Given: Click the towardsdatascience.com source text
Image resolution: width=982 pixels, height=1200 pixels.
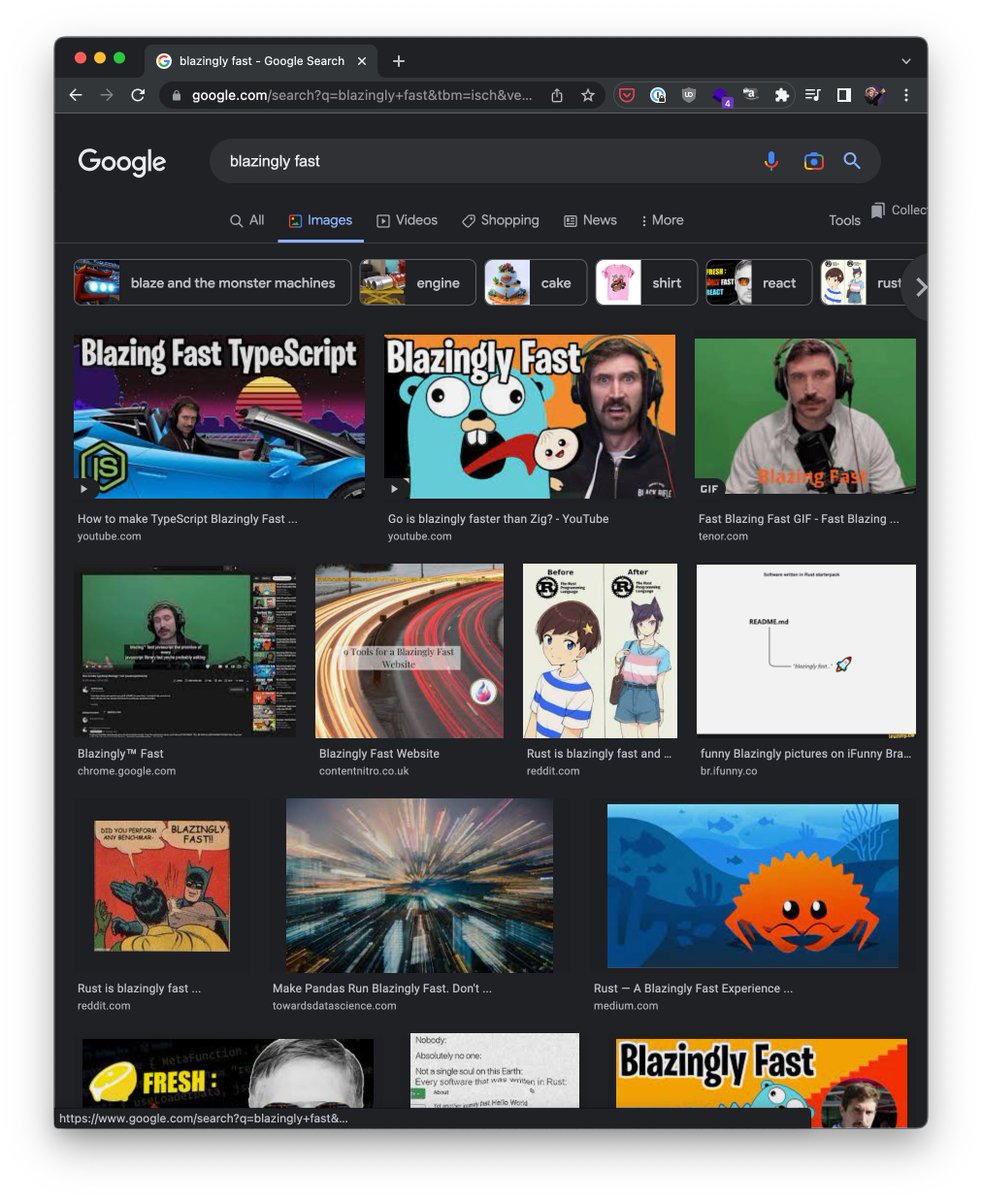Looking at the screenshot, I should click(334, 1005).
